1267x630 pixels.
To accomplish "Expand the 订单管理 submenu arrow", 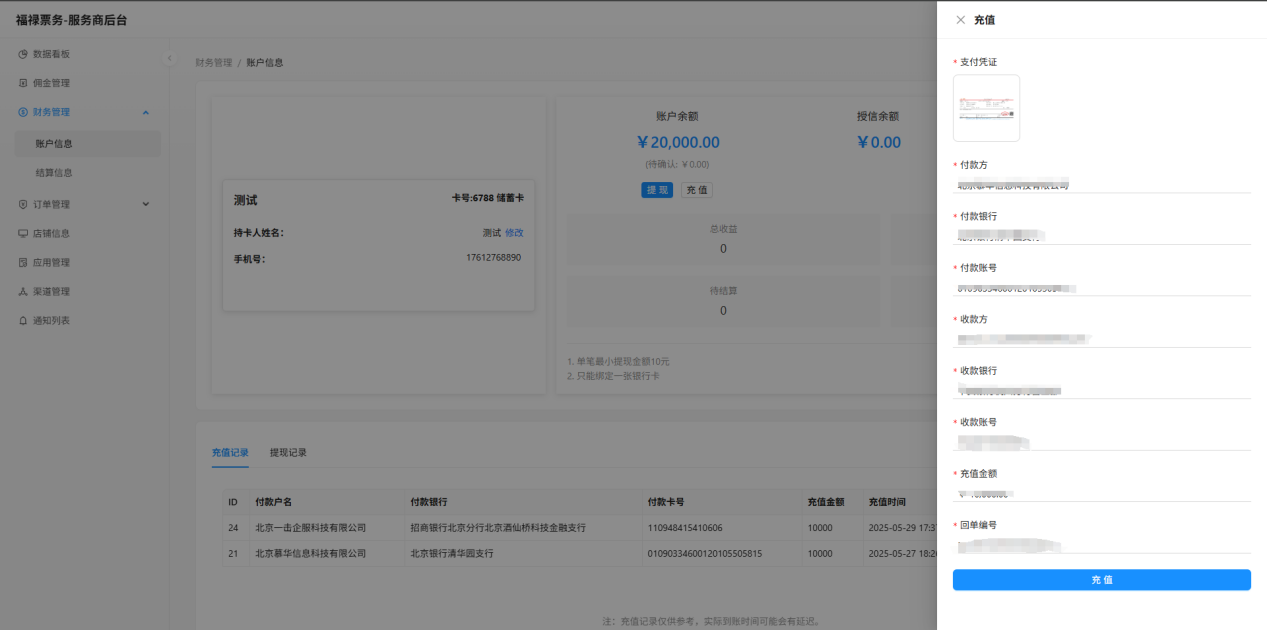I will pyautogui.click(x=146, y=204).
